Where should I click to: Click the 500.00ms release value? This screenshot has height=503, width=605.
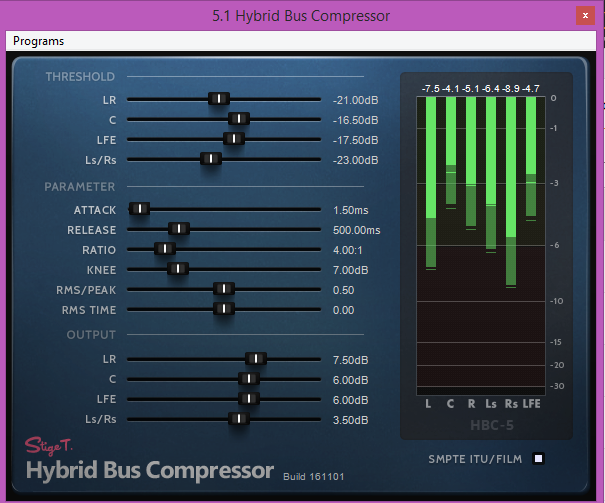(357, 230)
